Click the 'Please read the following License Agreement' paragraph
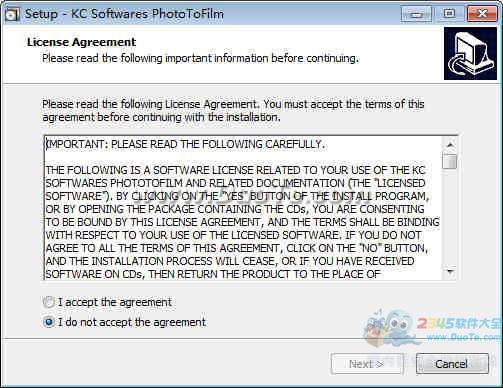Screen dimensions: 503x388 pyautogui.click(x=233, y=111)
